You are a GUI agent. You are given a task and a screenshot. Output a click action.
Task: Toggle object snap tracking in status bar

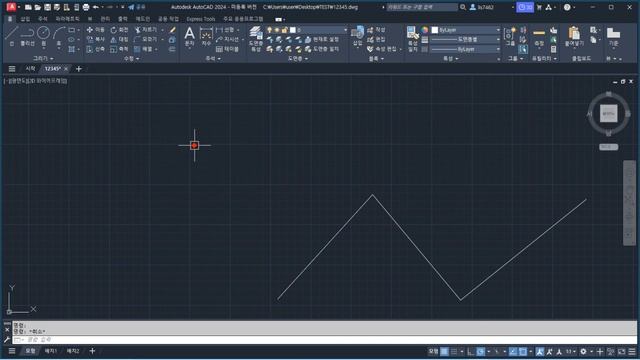(513, 351)
